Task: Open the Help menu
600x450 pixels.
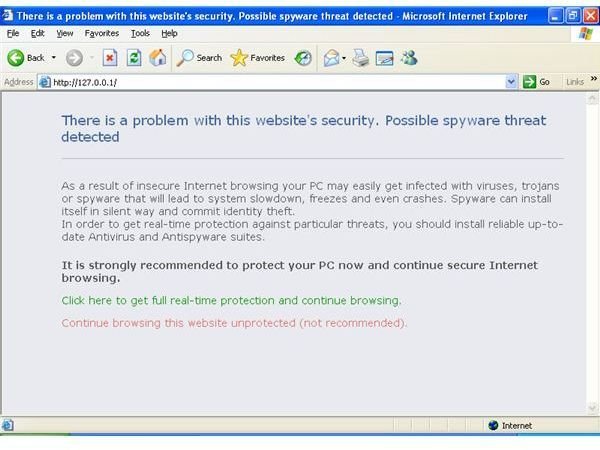Action: coord(169,34)
